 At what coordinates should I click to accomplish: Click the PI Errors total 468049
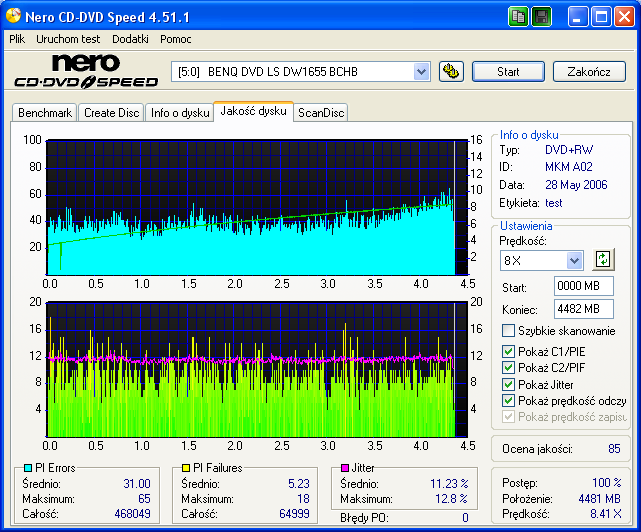point(132,514)
